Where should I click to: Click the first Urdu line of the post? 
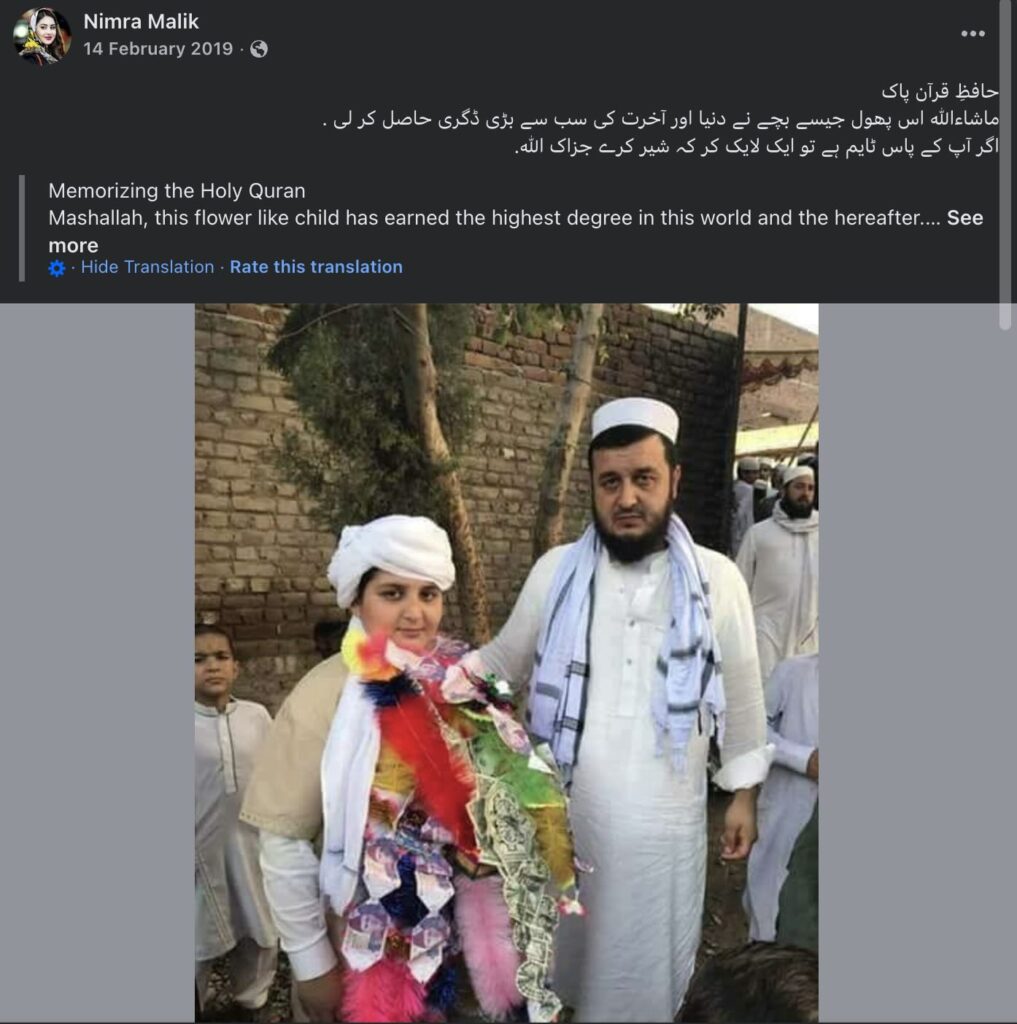click(940, 91)
